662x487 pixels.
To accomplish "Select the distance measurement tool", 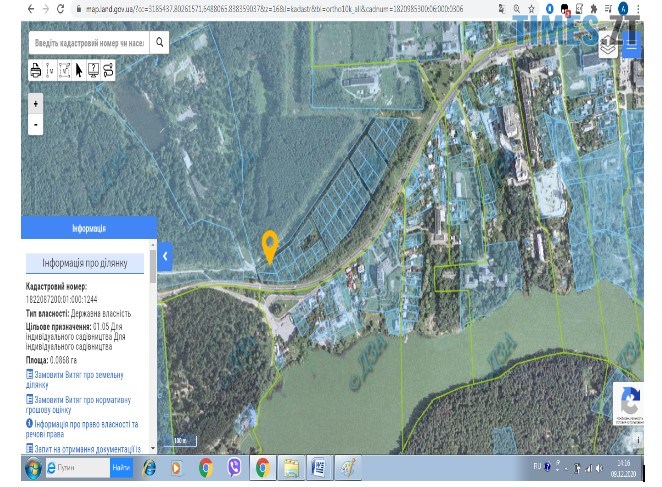I will coord(50,70).
